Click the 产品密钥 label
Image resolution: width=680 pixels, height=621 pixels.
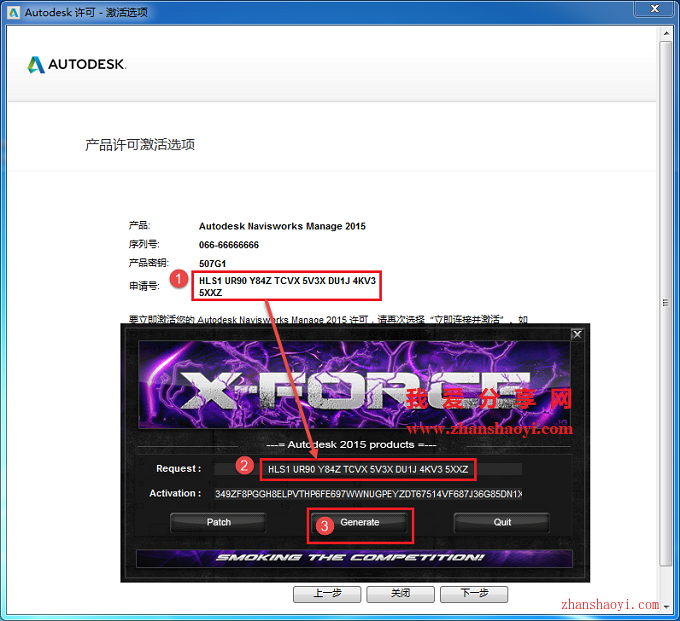point(148,263)
